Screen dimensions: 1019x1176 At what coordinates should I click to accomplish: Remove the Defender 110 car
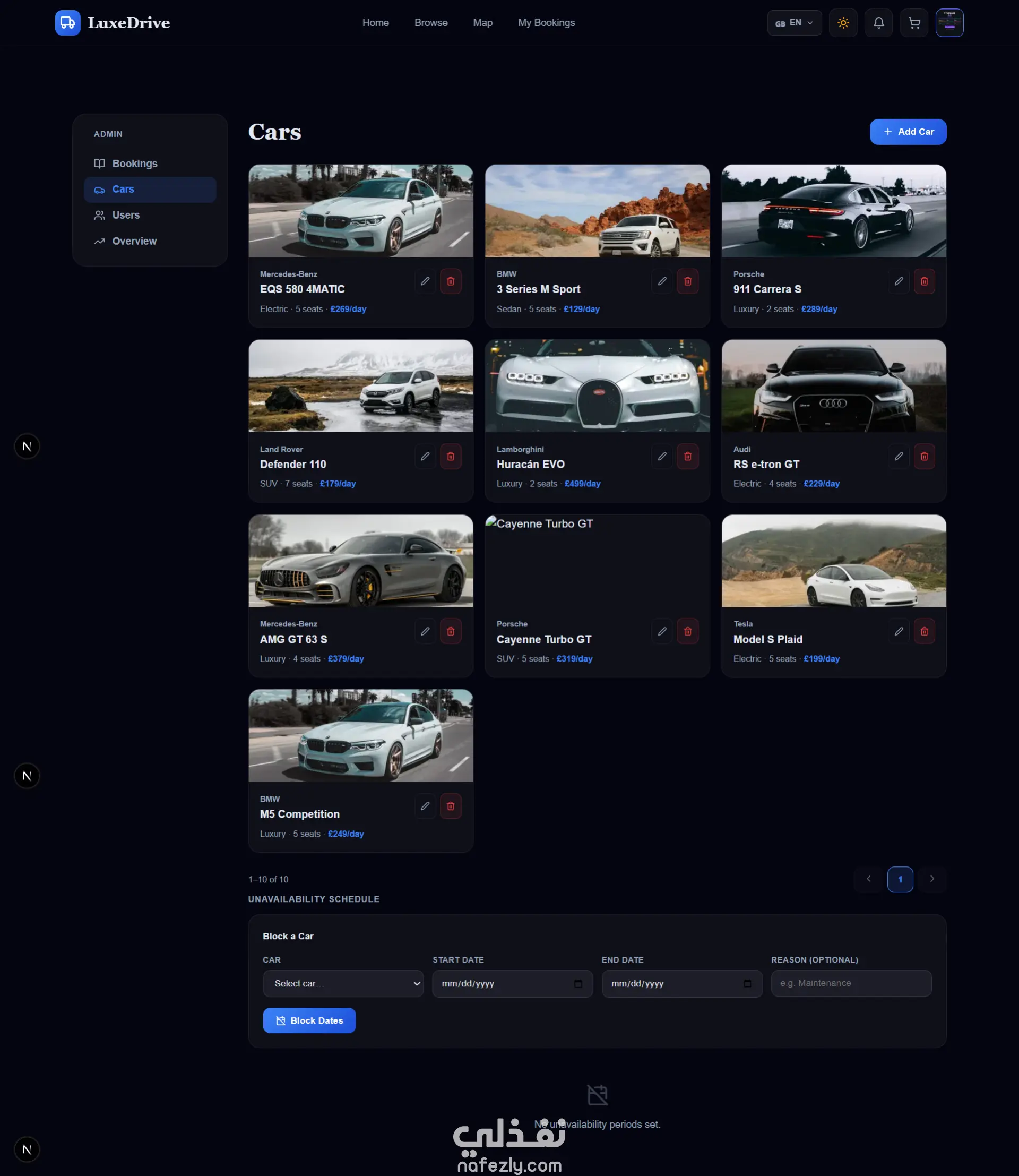451,456
